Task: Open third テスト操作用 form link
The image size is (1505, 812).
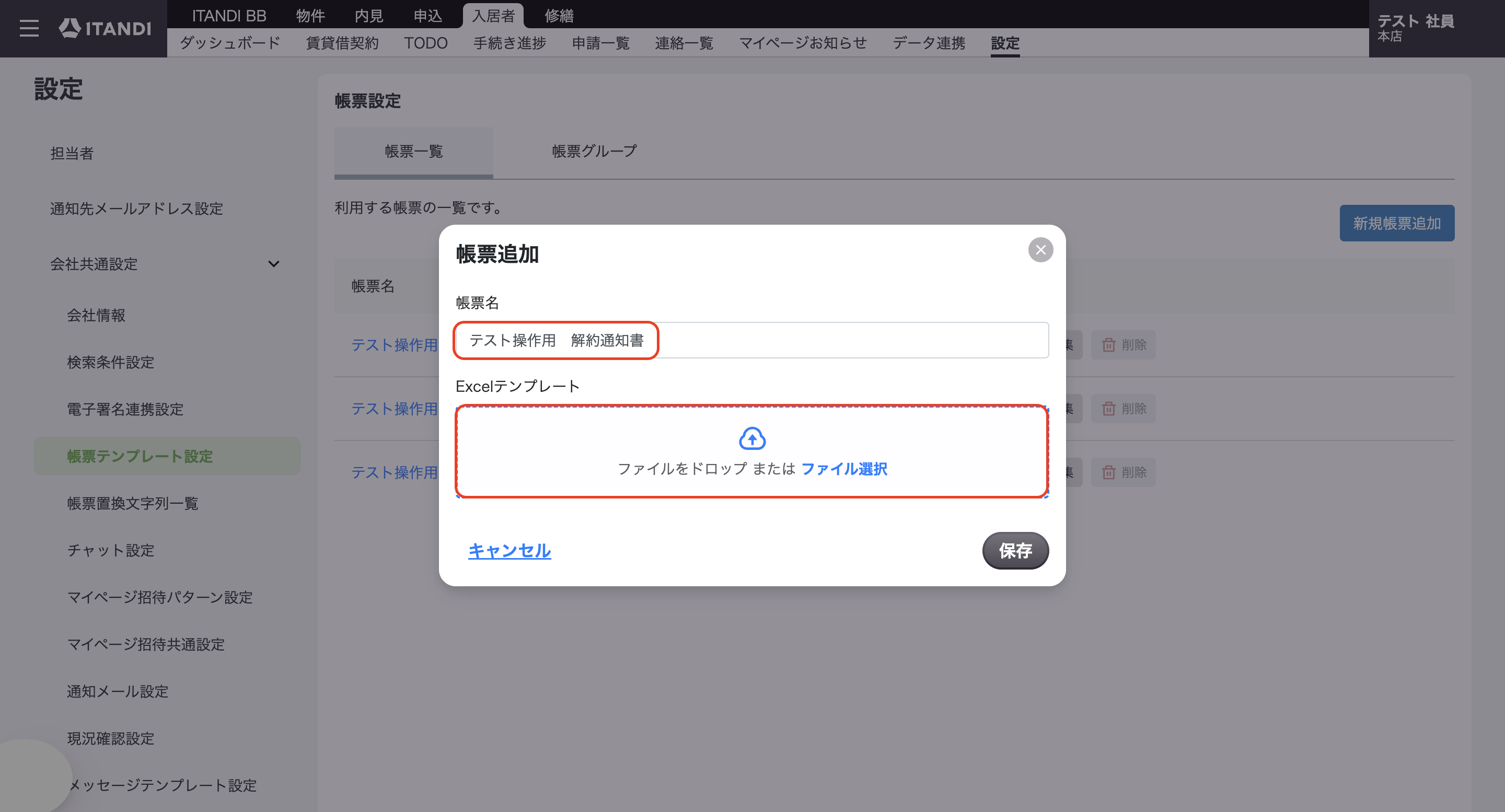Action: (x=395, y=472)
